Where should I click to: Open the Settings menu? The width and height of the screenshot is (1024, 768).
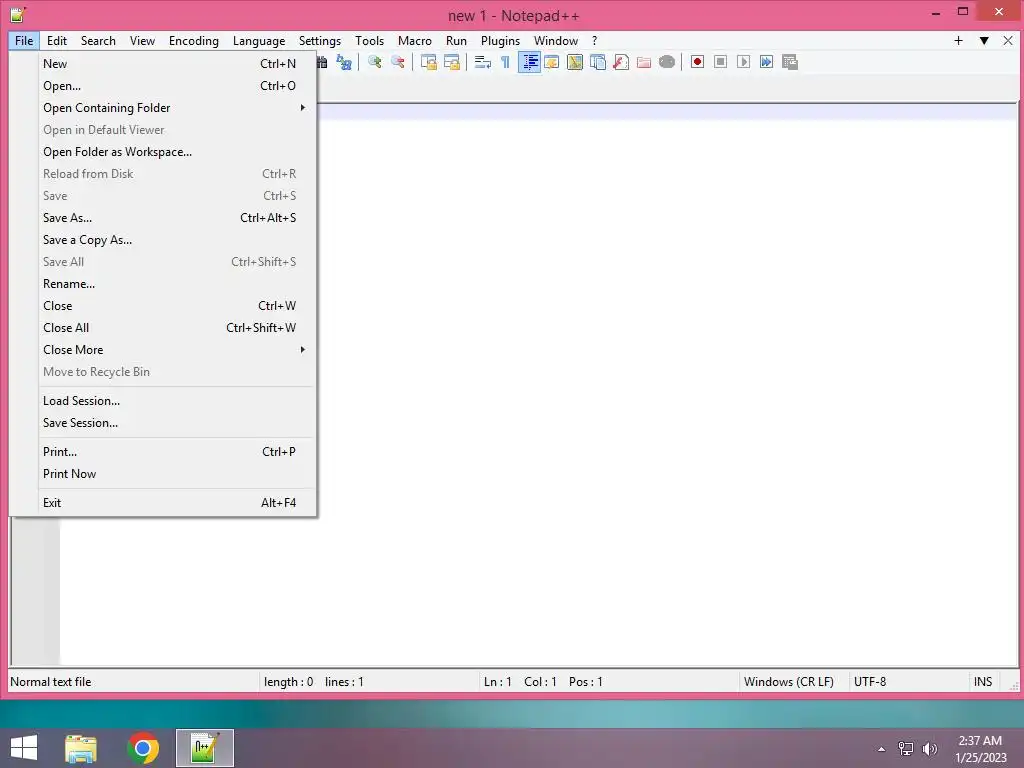[x=320, y=40]
